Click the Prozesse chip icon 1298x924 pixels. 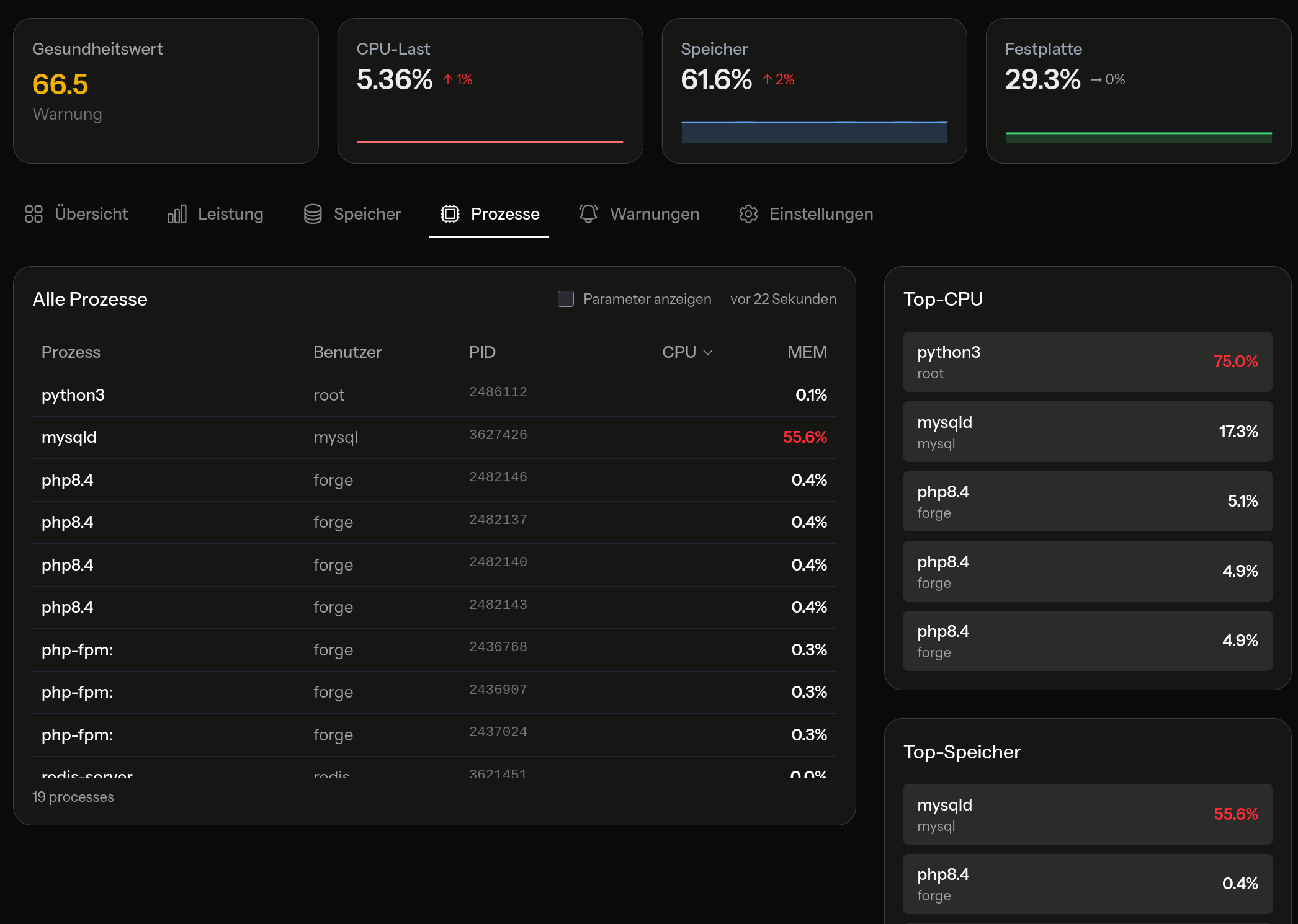[x=450, y=214]
